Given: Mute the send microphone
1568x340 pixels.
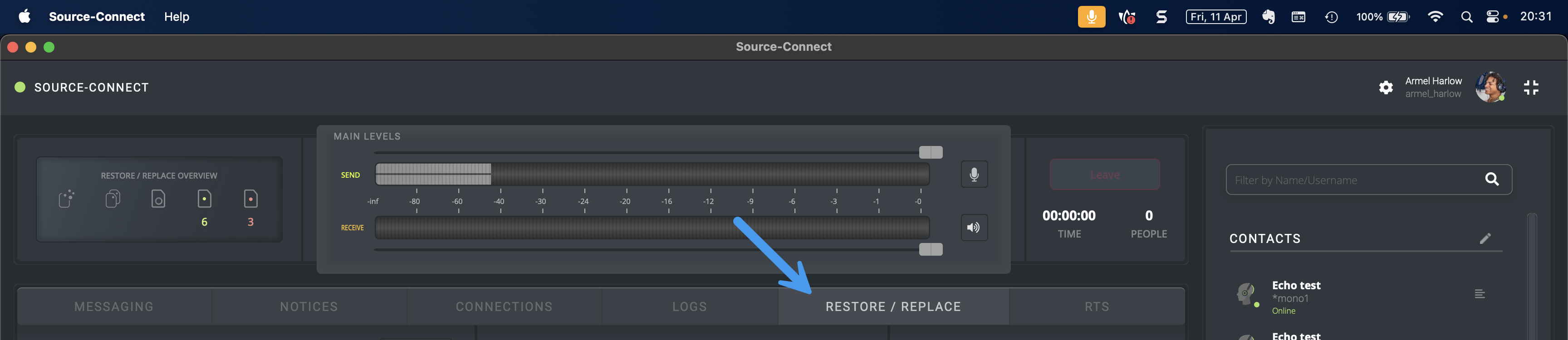Looking at the screenshot, I should click(x=974, y=175).
